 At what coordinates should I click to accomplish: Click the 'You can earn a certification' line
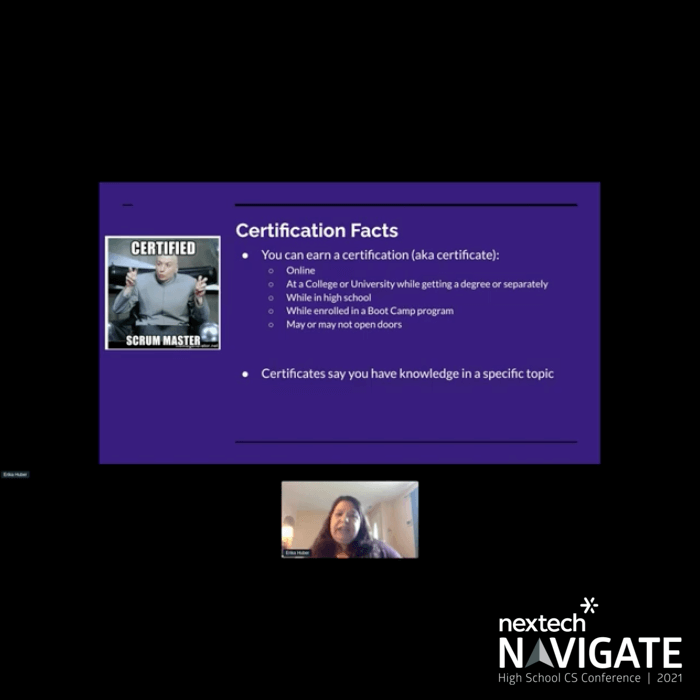380,256
